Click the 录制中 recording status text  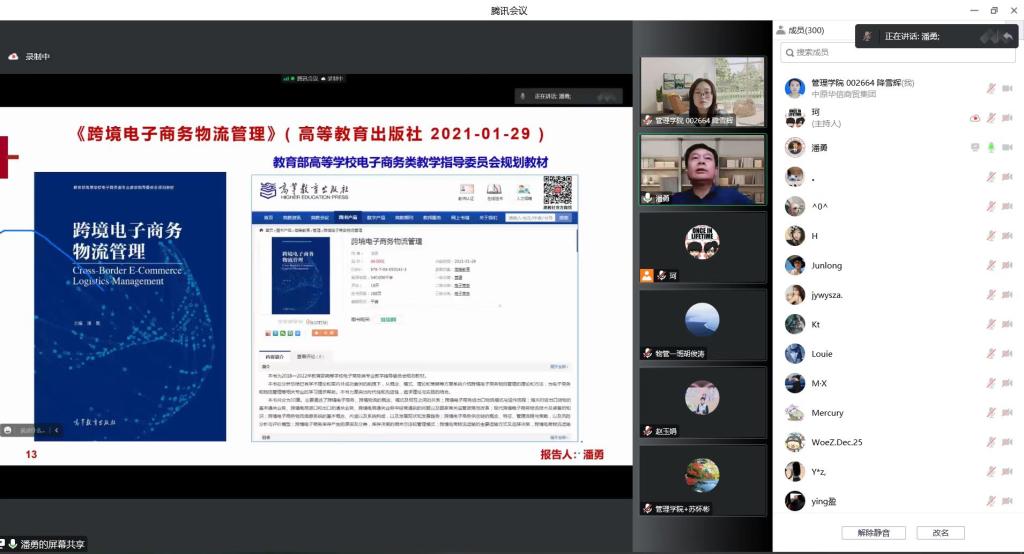click(x=37, y=57)
